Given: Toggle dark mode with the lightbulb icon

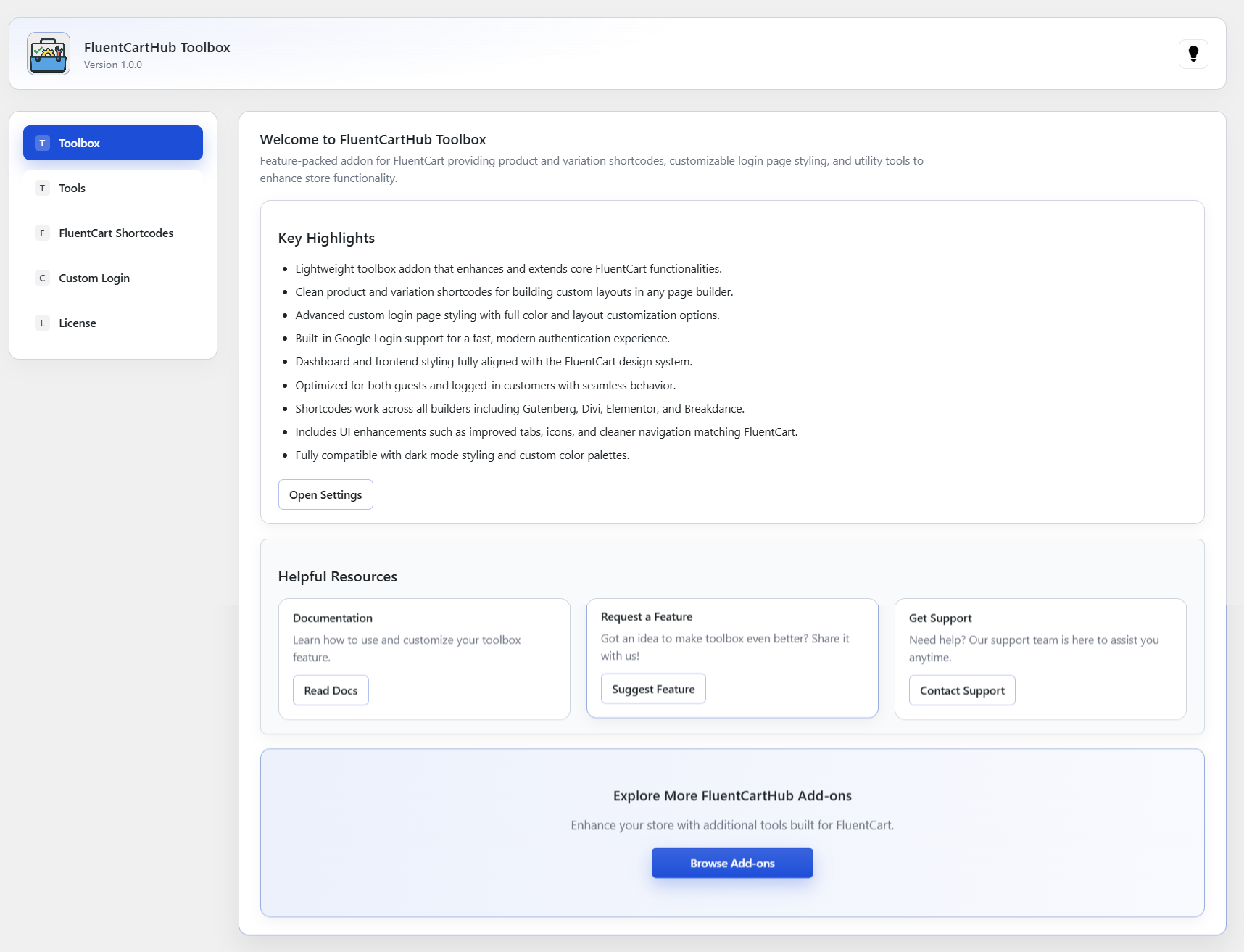Looking at the screenshot, I should click(1193, 54).
